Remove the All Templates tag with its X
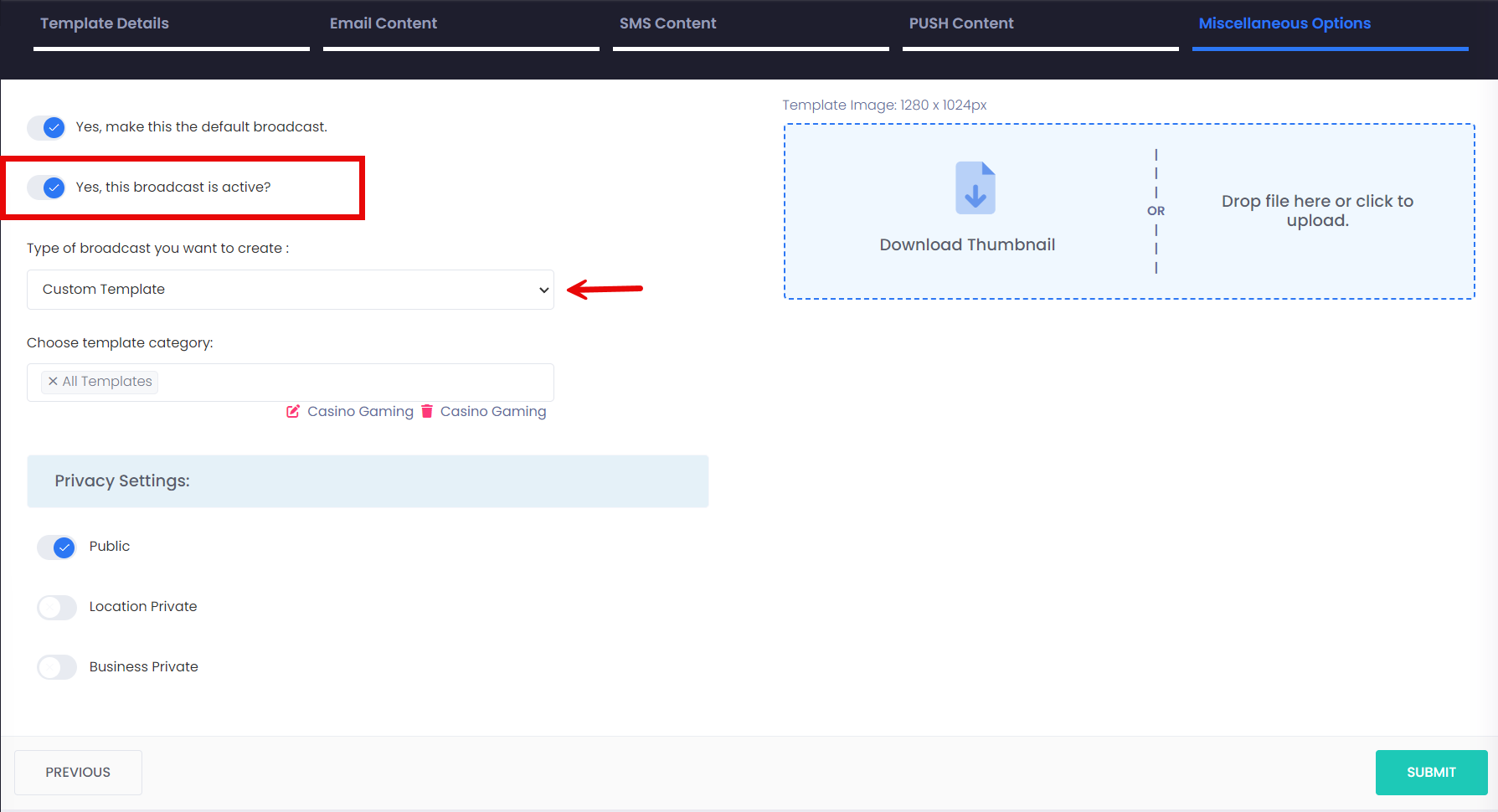This screenshot has width=1498, height=812. click(53, 382)
